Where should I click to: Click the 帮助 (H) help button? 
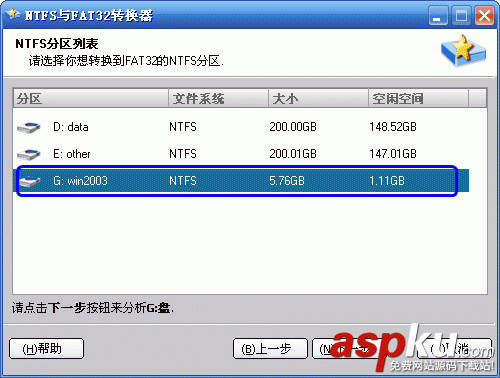[x=46, y=349]
